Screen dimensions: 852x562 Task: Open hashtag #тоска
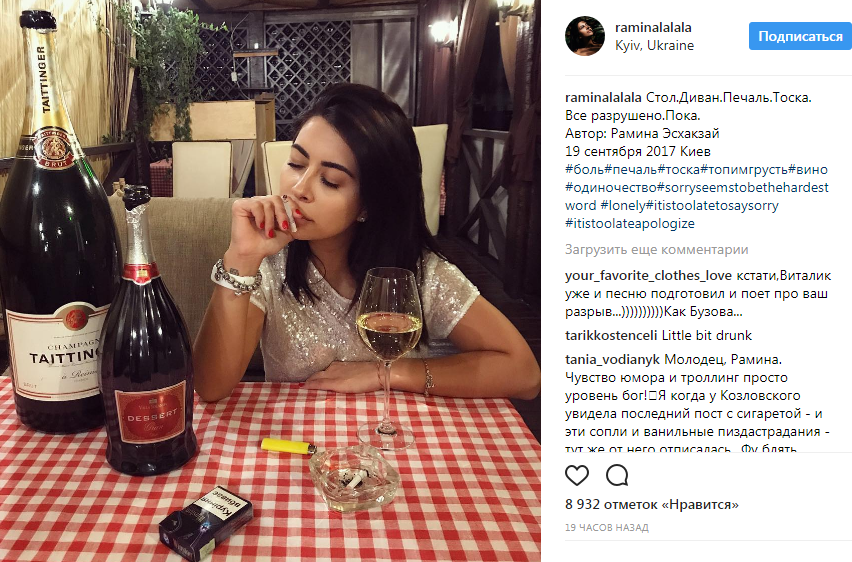click(x=679, y=170)
